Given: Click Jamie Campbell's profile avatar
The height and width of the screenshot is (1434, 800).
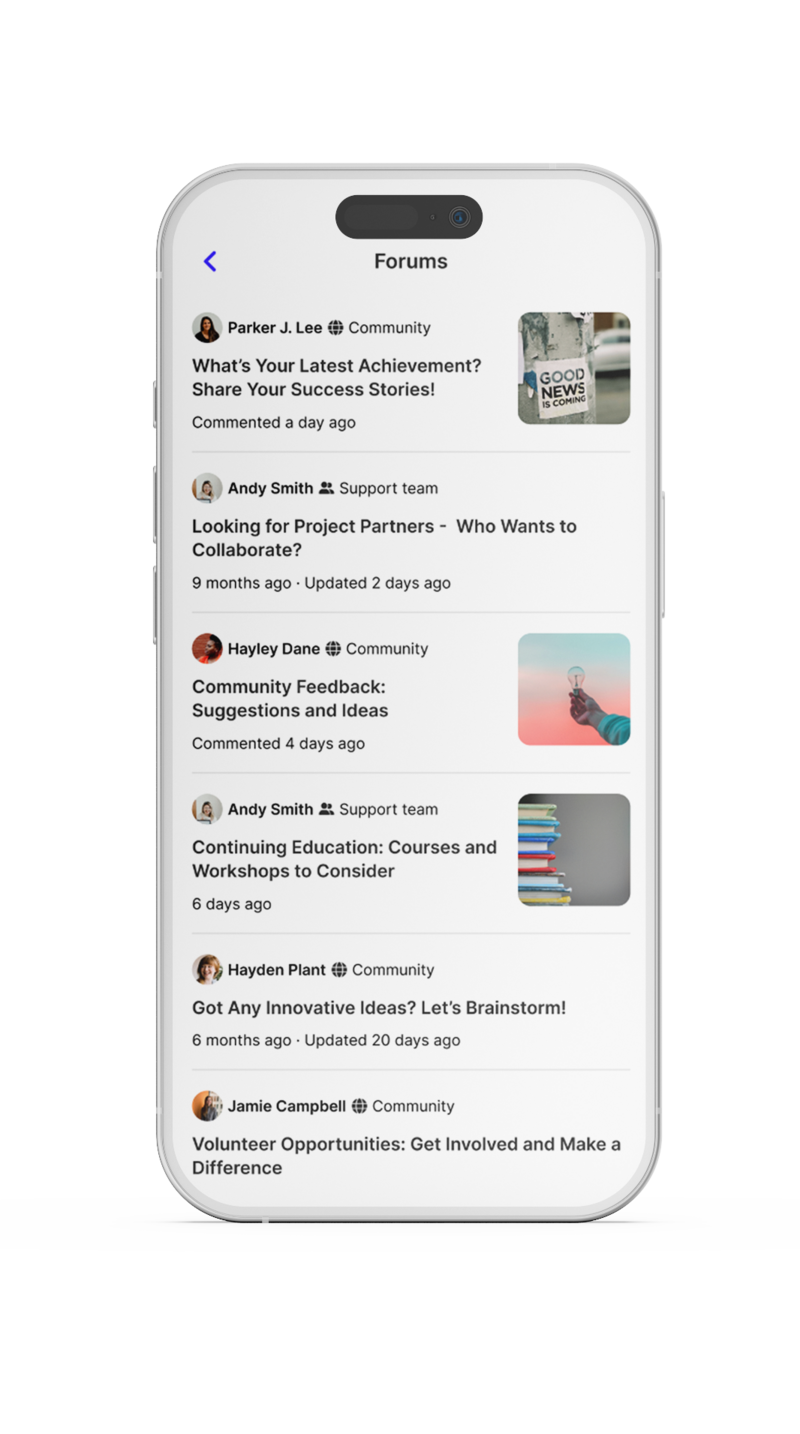Looking at the screenshot, I should click(207, 1106).
